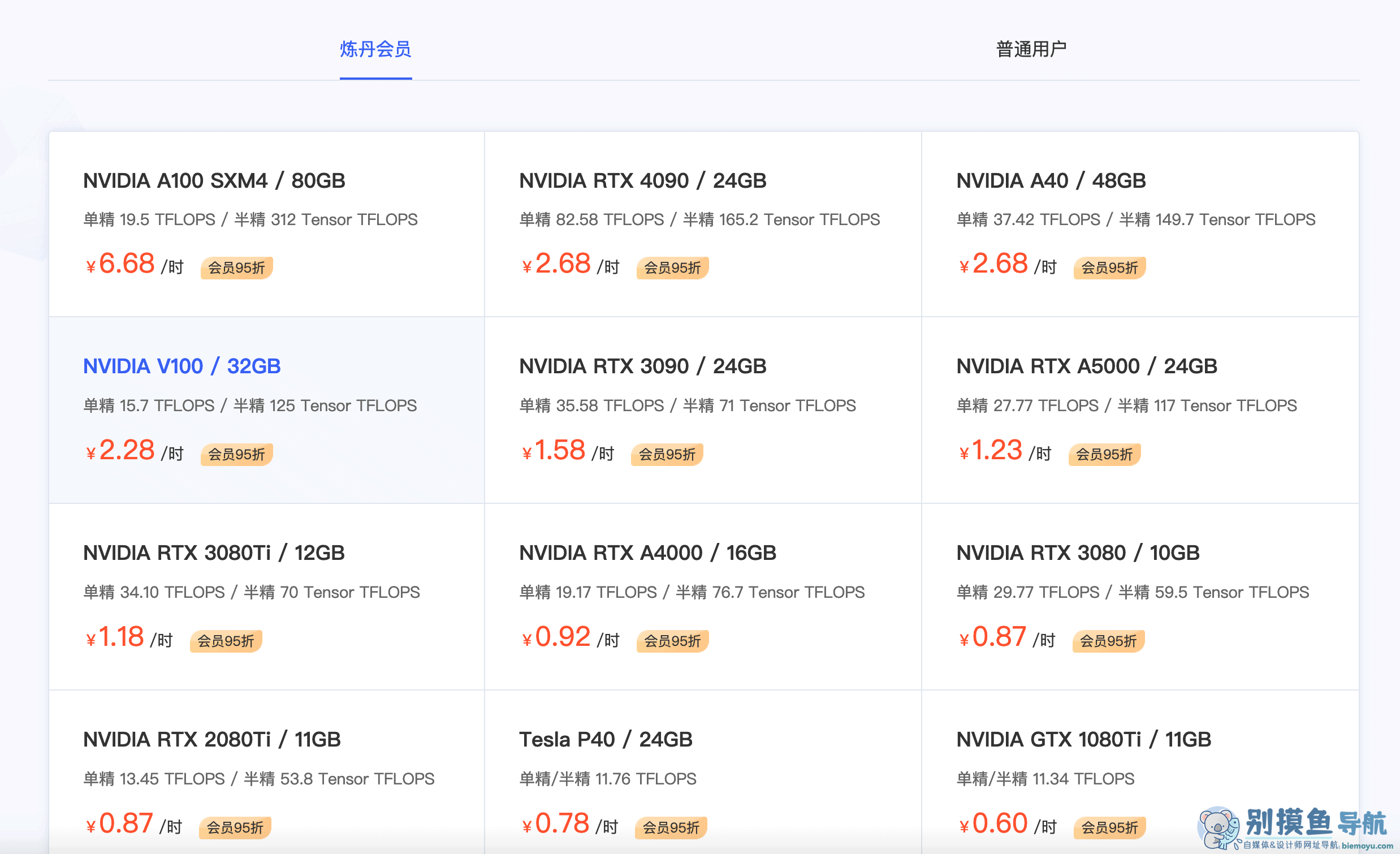Switch to the 炼丹会员 tab

click(375, 49)
